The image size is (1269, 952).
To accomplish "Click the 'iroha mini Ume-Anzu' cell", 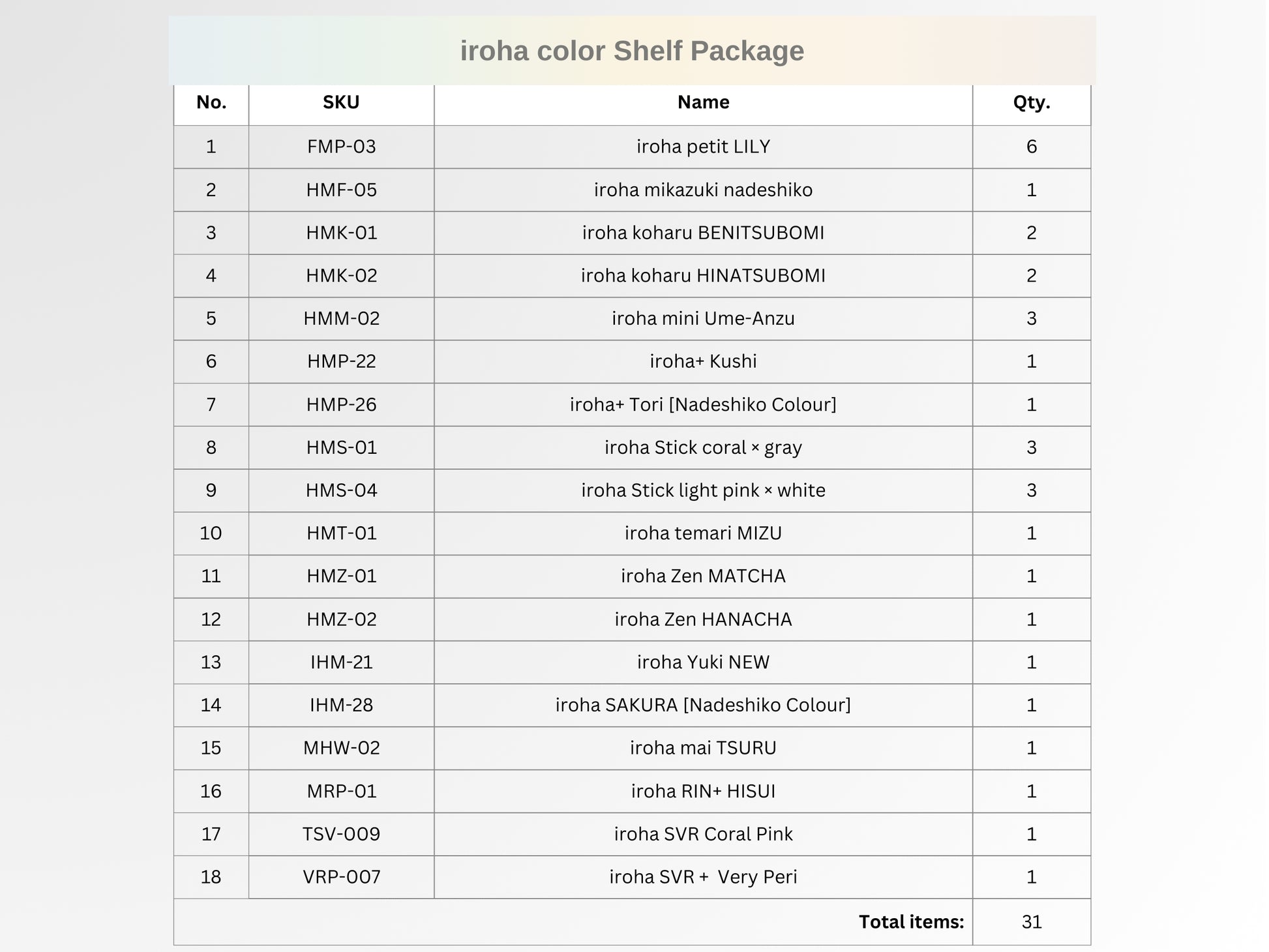I will tap(703, 319).
